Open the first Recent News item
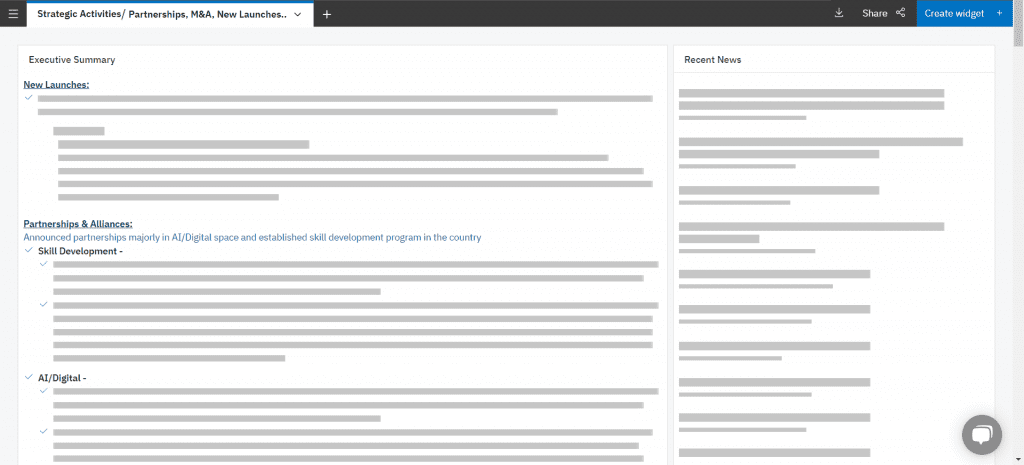The width and height of the screenshot is (1024, 465). (x=810, y=99)
